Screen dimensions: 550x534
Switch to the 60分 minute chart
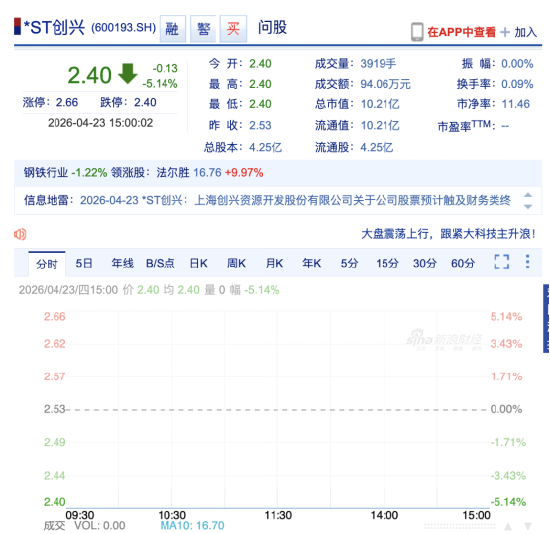pyautogui.click(x=463, y=263)
